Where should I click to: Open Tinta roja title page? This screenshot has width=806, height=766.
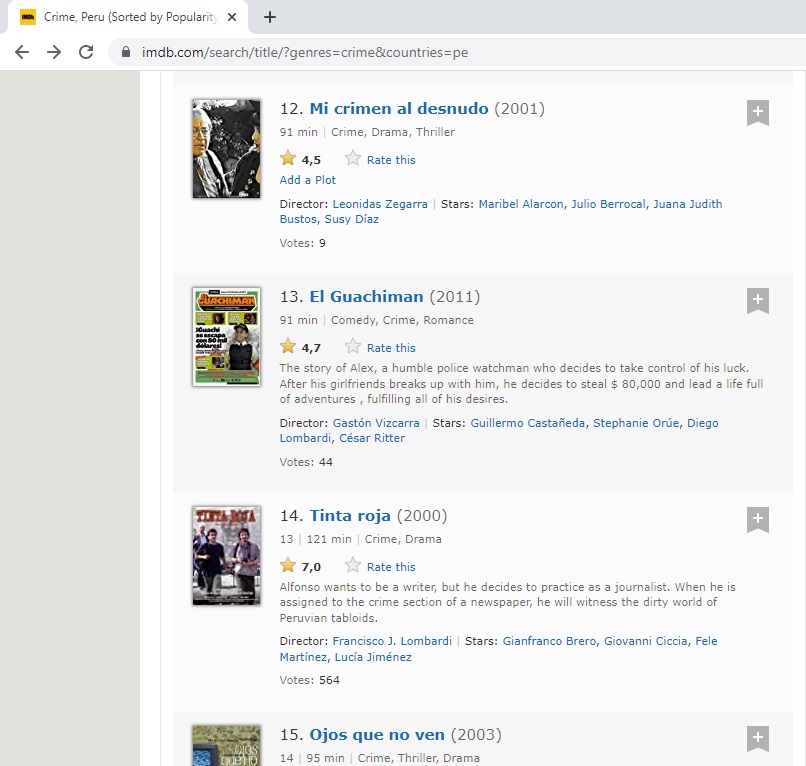tap(350, 516)
